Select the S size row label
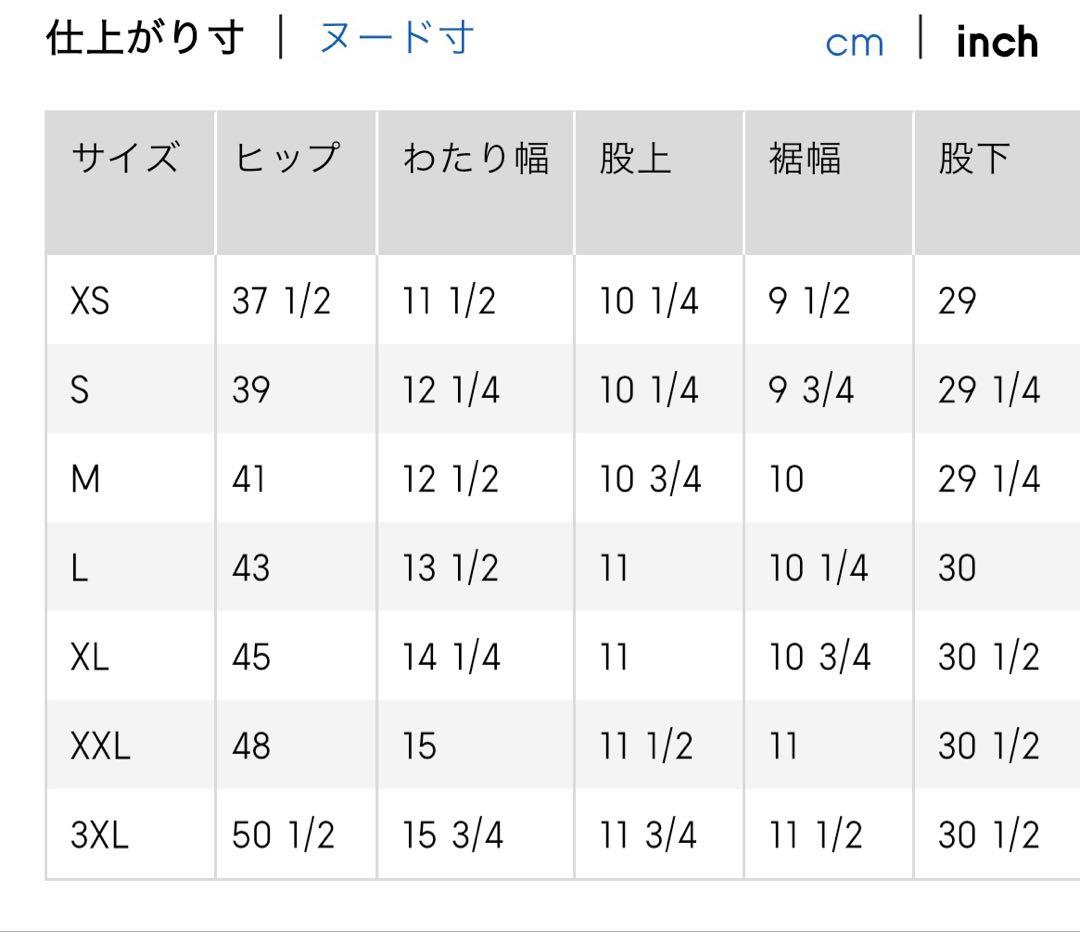 80,390
